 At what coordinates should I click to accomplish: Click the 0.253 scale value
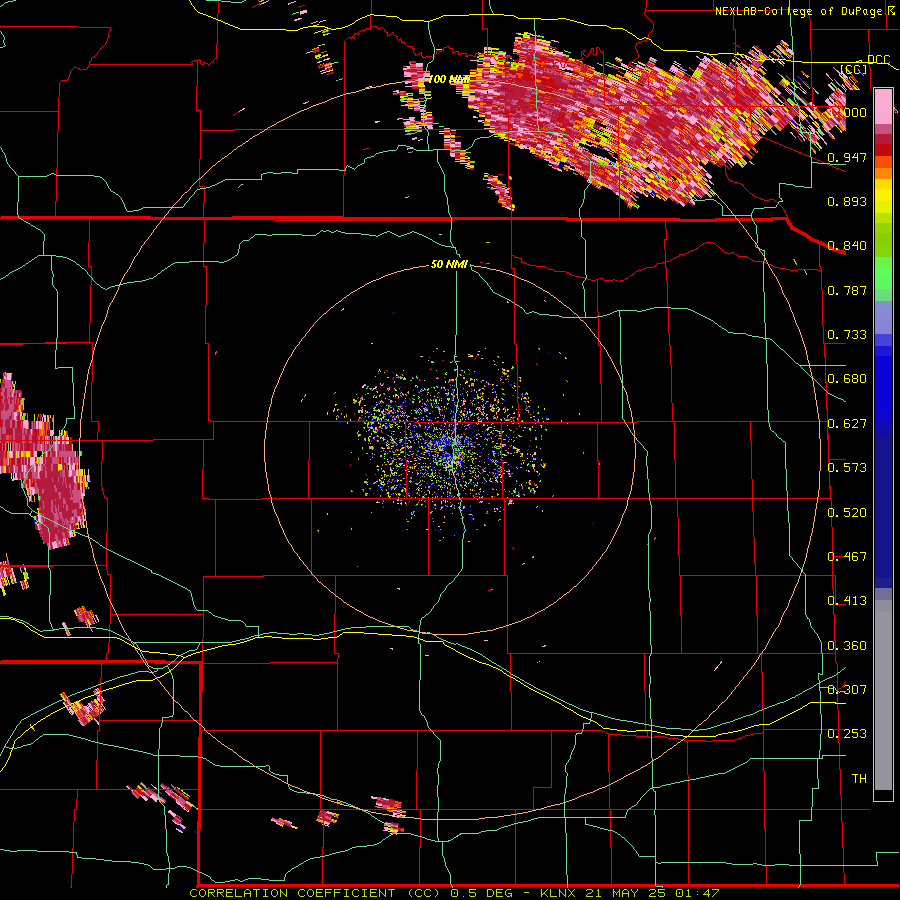tap(847, 734)
